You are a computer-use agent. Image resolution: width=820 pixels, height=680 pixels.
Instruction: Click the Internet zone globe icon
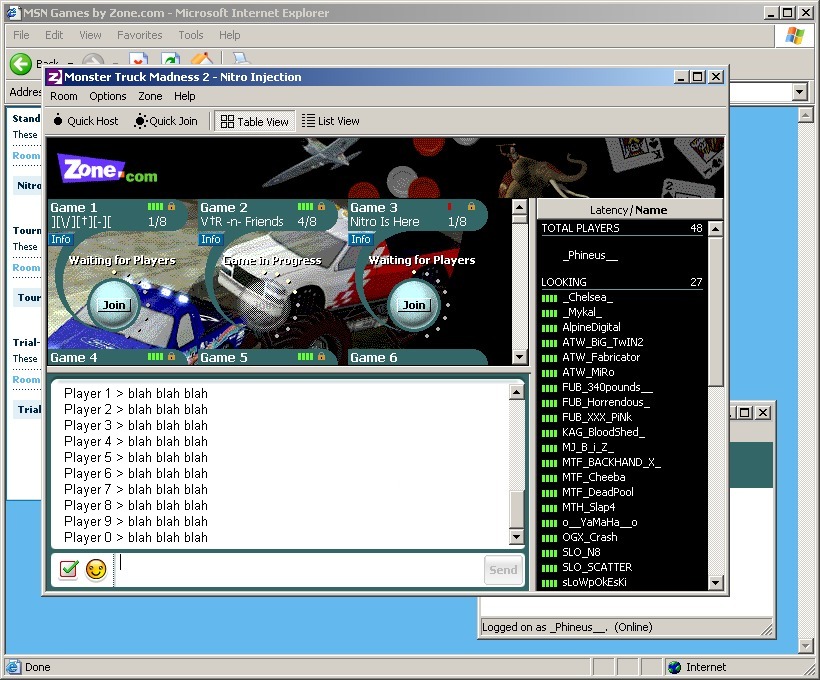coord(675,667)
